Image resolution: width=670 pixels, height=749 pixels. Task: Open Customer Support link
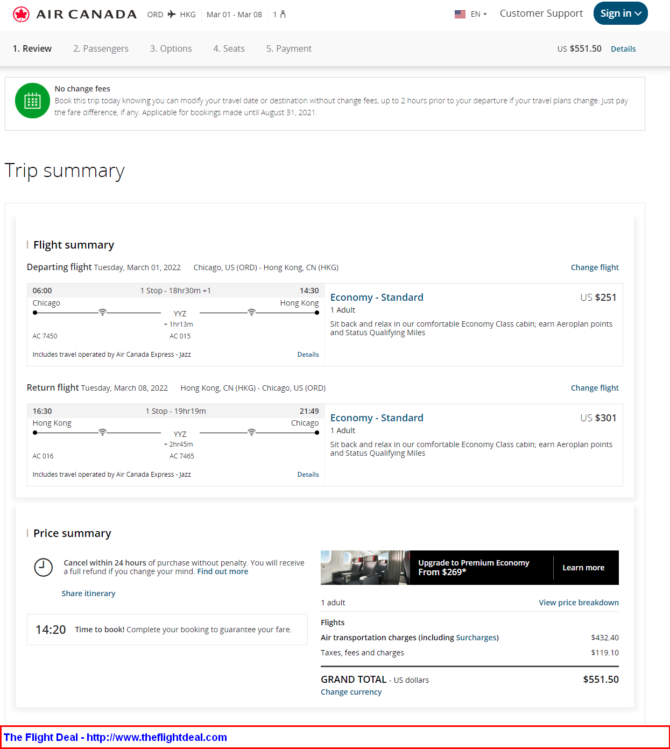(541, 13)
